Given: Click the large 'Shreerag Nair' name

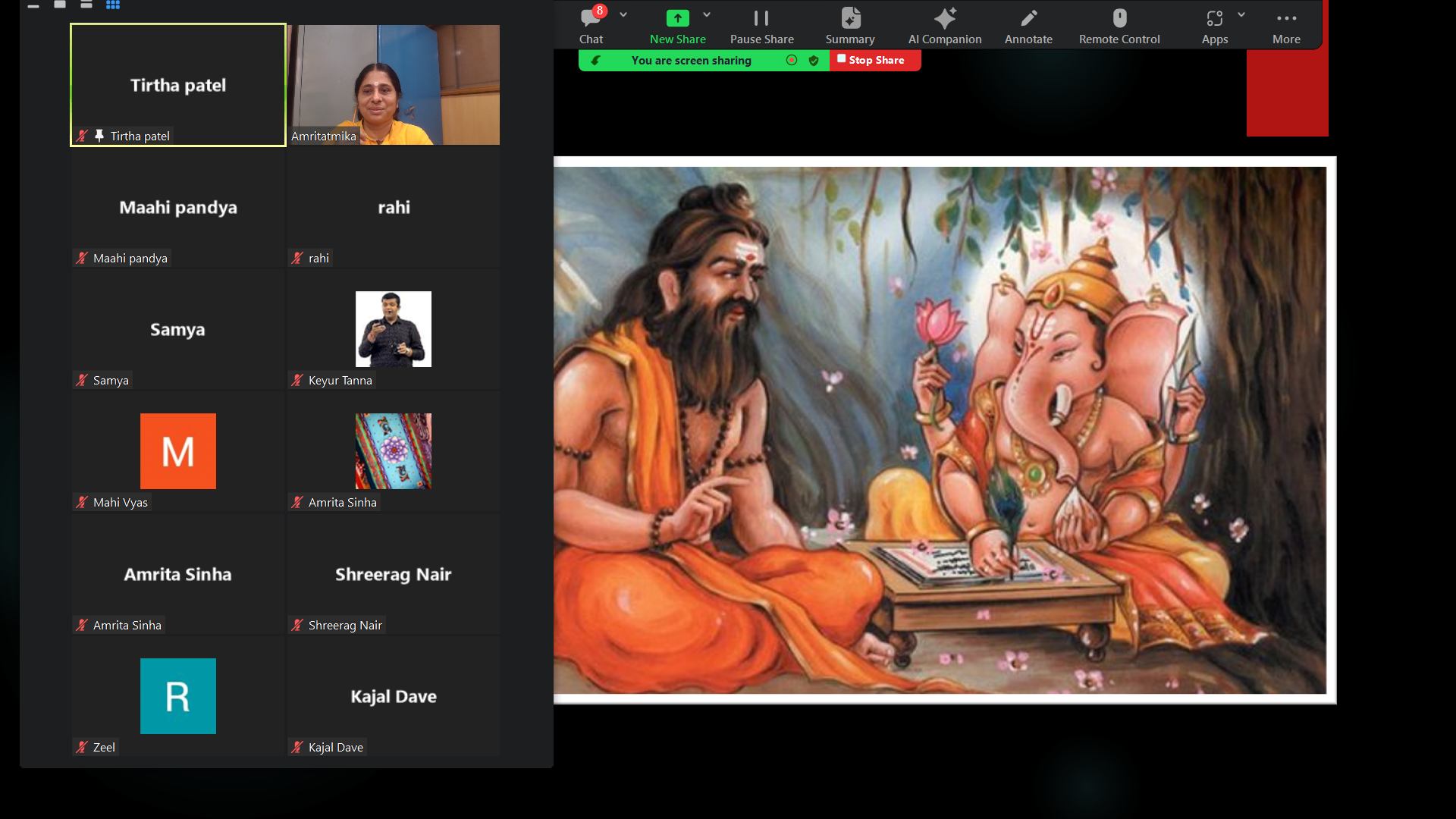Looking at the screenshot, I should pyautogui.click(x=394, y=574).
